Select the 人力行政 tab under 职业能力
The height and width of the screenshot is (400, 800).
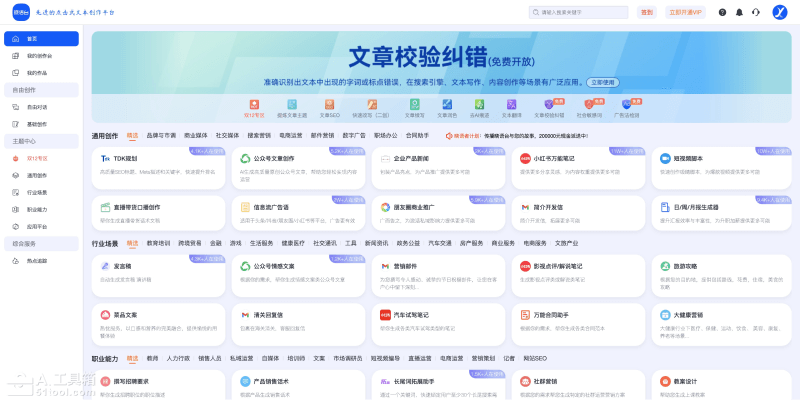pos(178,358)
